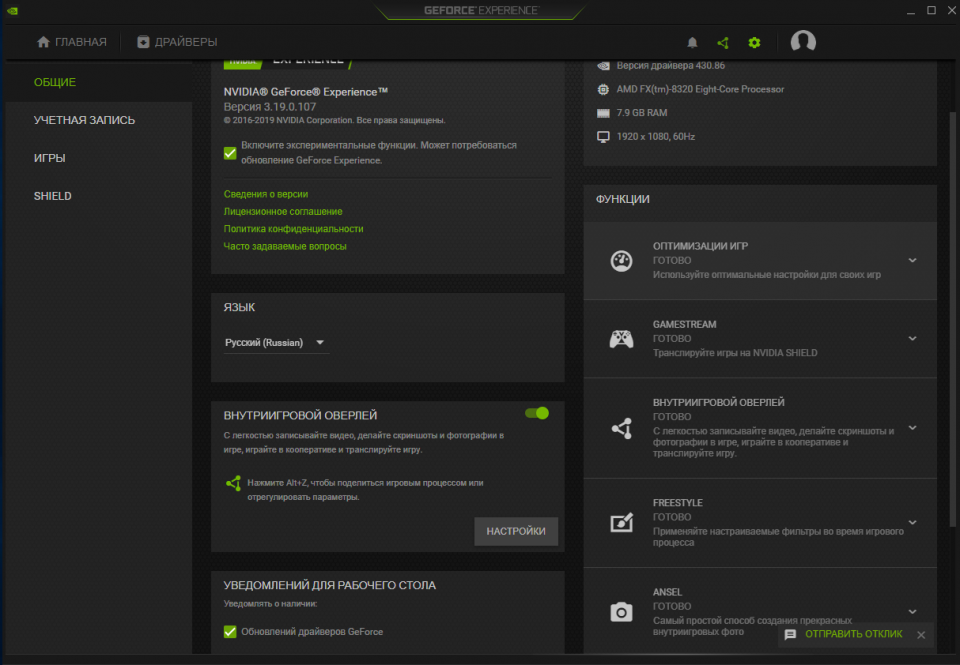Viewport: 960px width, 665px height.
Task: Click the driver version icon
Action: [603, 66]
